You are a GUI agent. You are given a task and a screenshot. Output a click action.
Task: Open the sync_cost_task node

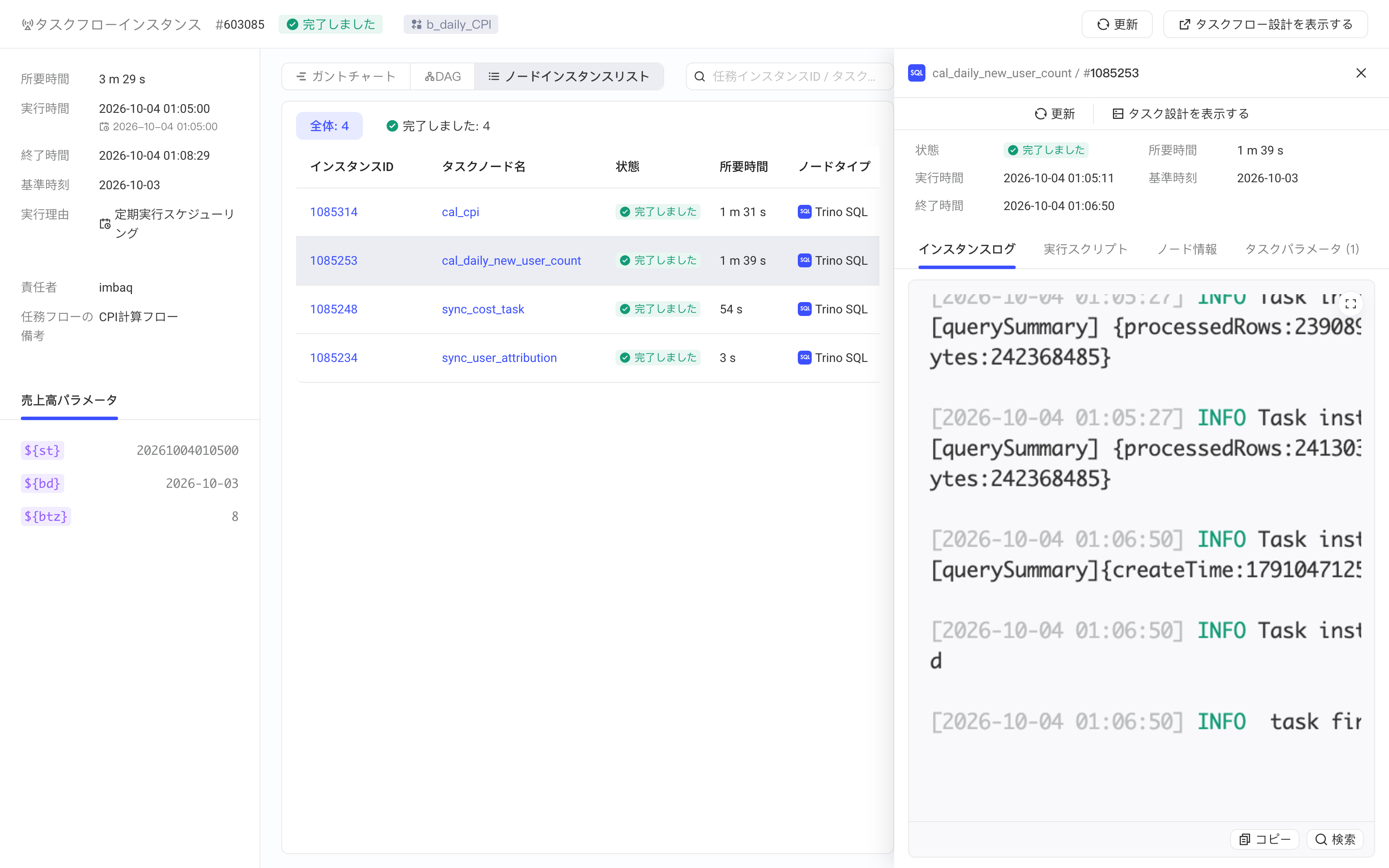click(x=483, y=309)
